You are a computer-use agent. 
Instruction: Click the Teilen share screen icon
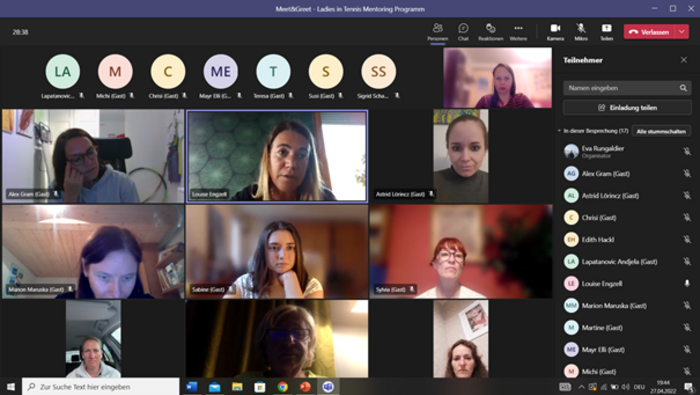click(x=606, y=32)
